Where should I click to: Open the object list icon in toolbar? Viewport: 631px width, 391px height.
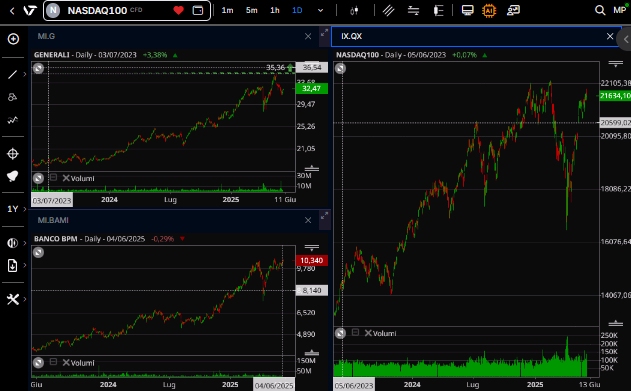click(438, 11)
